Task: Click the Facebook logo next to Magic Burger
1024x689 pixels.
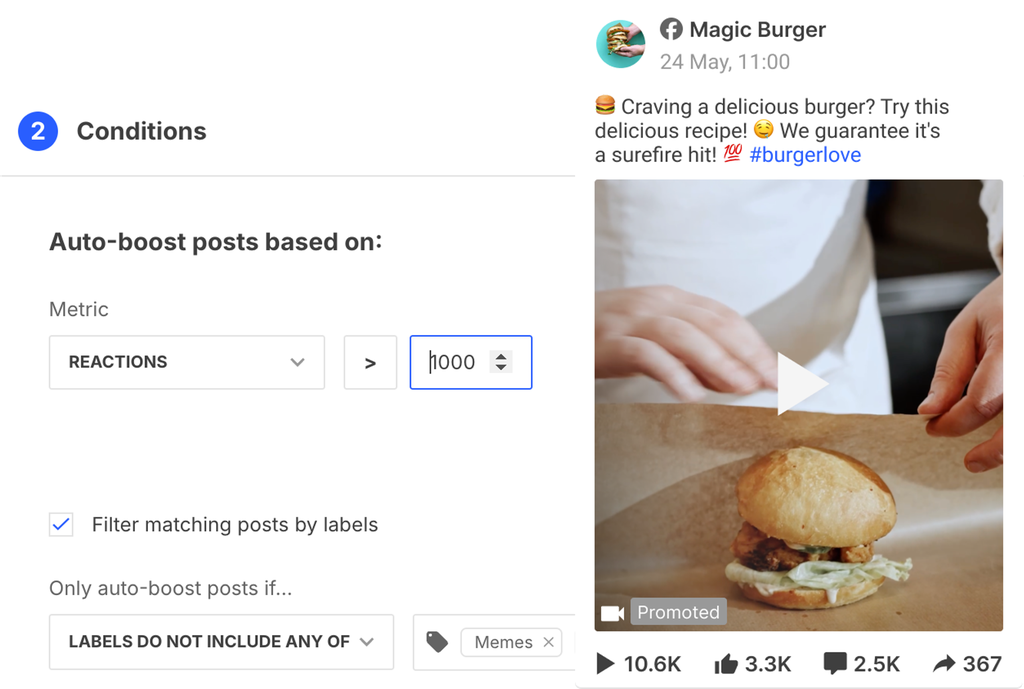Action: pyautogui.click(x=671, y=29)
